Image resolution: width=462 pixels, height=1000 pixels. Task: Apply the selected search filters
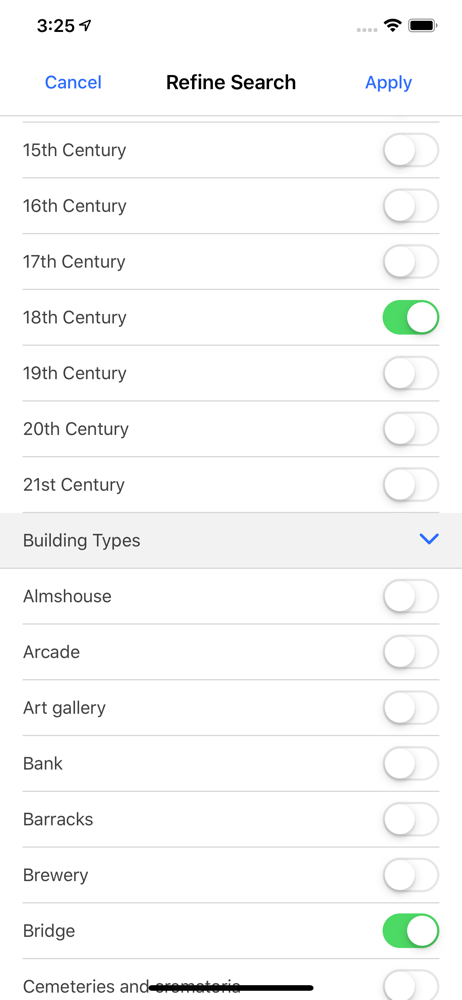389,82
